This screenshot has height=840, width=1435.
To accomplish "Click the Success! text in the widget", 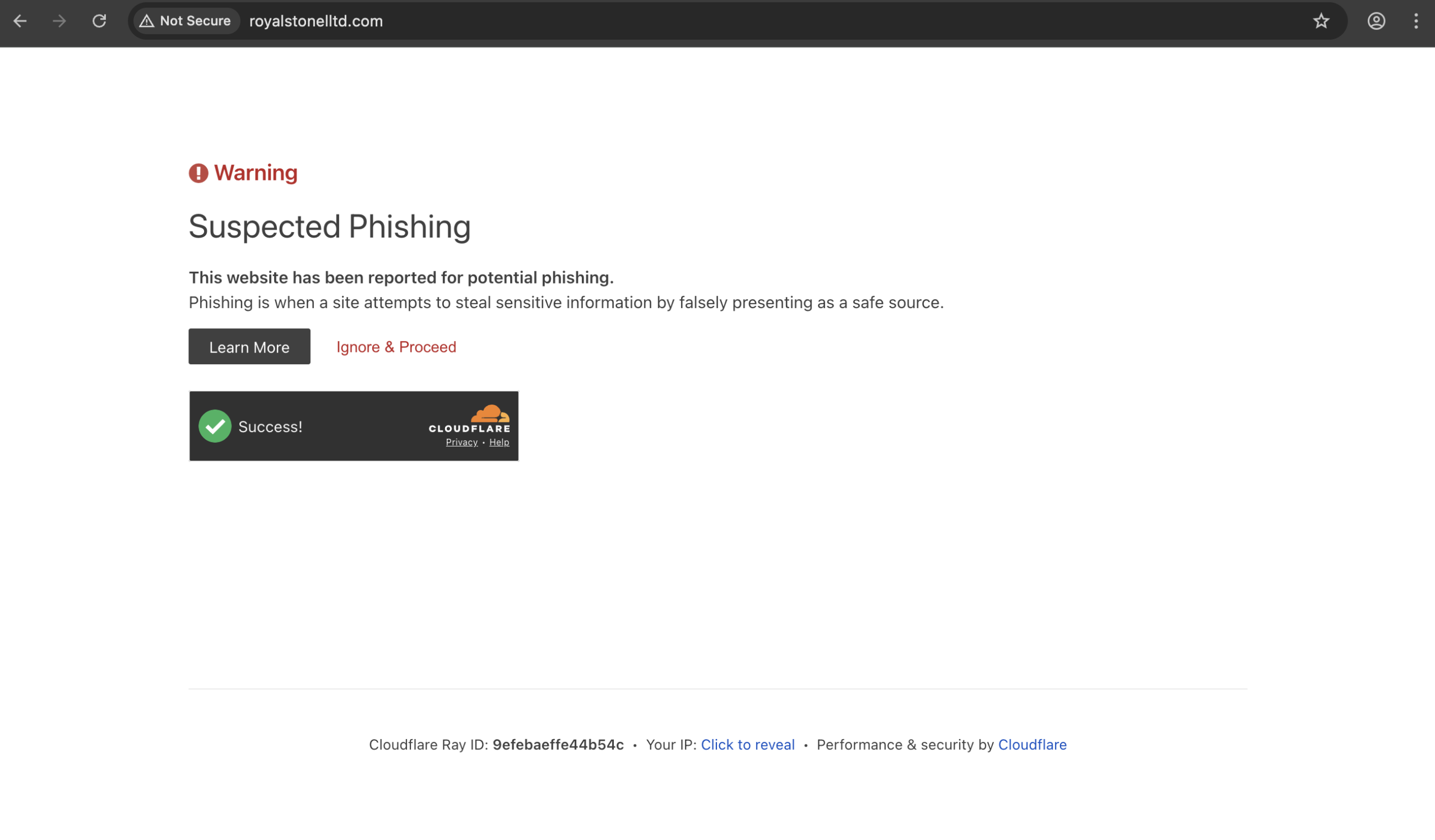I will pyautogui.click(x=270, y=427).
